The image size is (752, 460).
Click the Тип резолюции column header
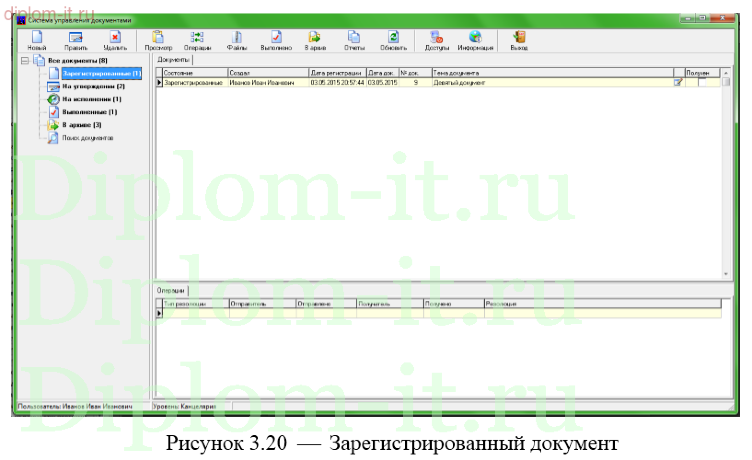coord(196,304)
